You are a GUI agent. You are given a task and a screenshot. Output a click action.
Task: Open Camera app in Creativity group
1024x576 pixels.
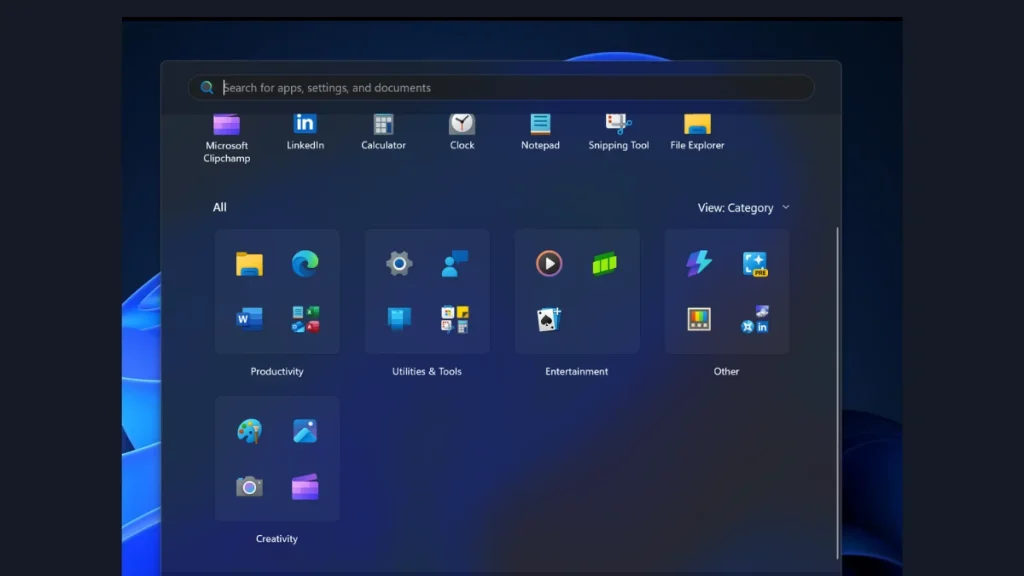pyautogui.click(x=249, y=487)
